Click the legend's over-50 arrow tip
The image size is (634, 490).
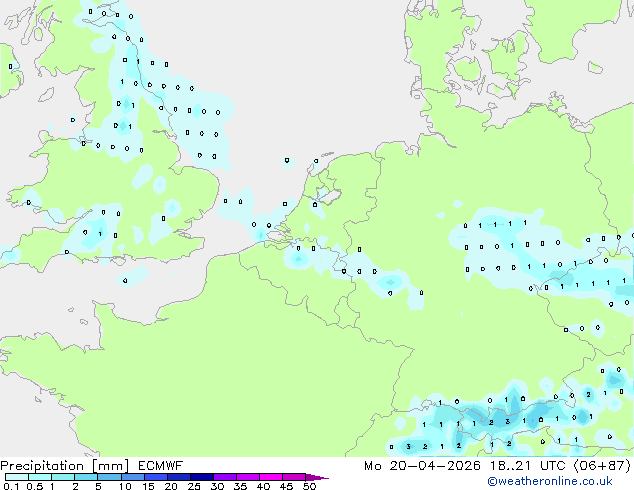click(x=317, y=477)
